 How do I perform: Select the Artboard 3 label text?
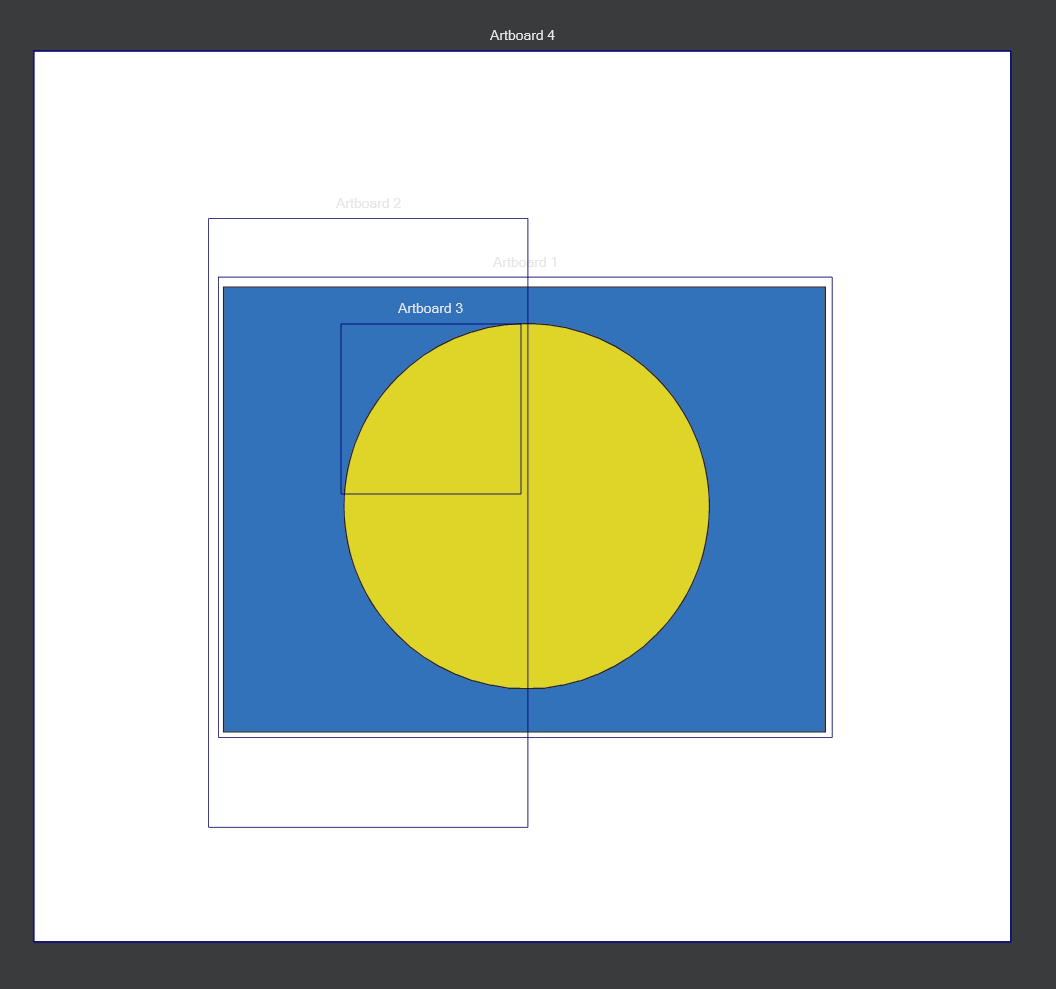pyautogui.click(x=430, y=308)
